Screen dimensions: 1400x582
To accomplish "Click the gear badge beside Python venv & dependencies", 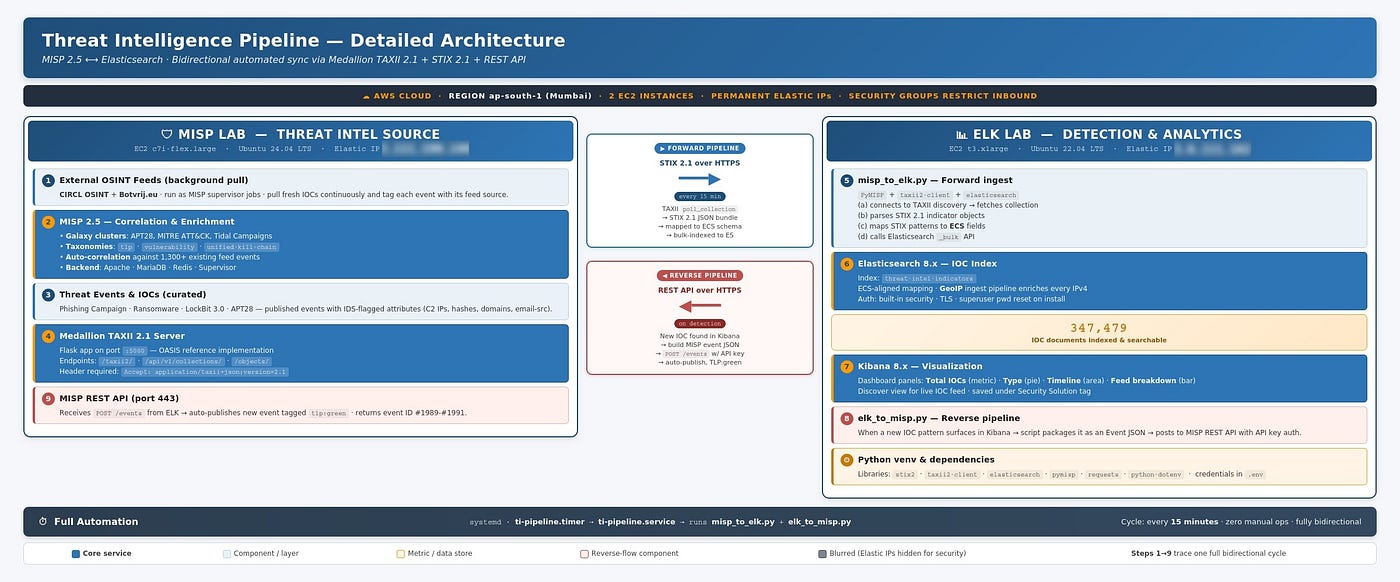I will [x=847, y=460].
